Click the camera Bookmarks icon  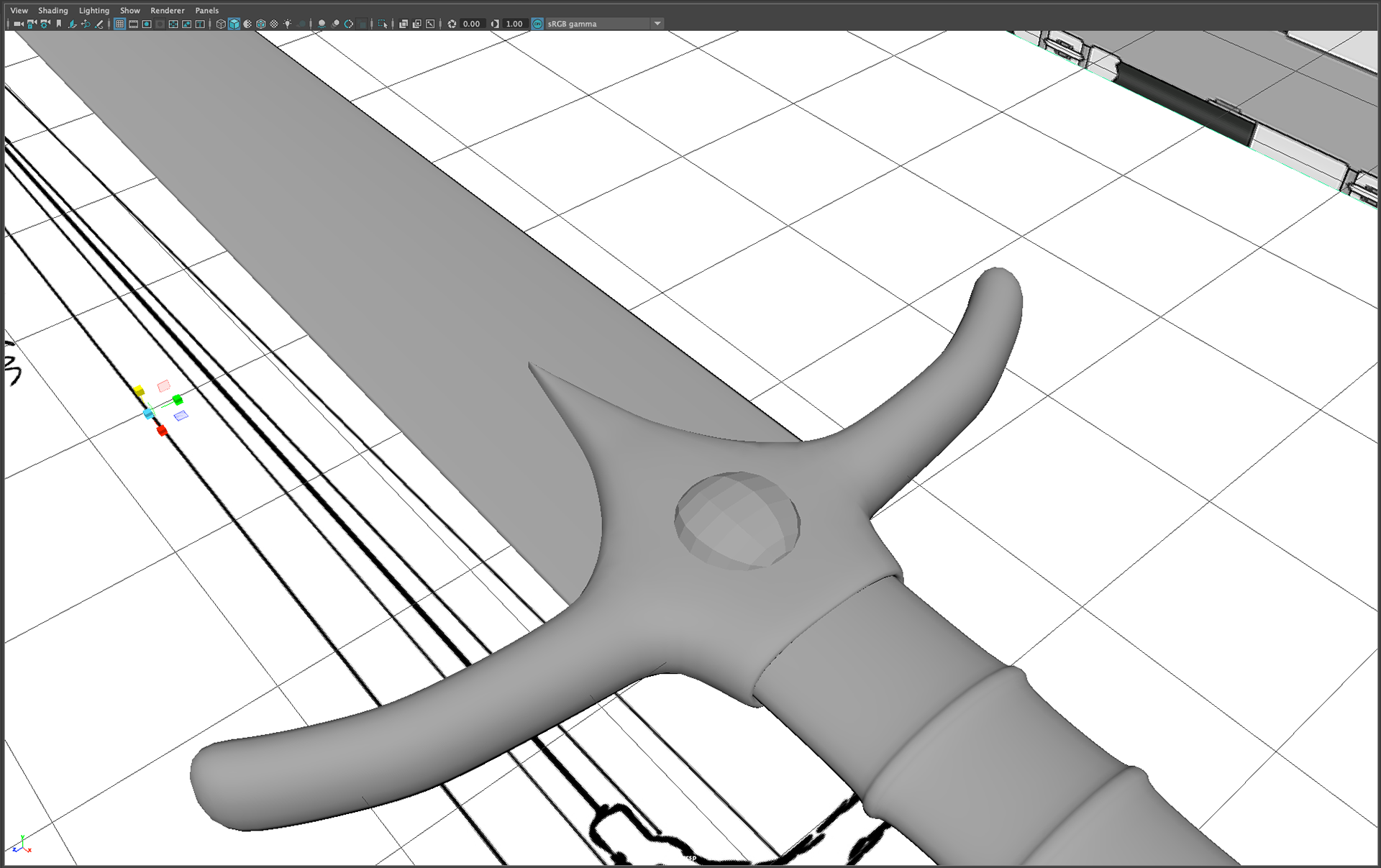59,24
